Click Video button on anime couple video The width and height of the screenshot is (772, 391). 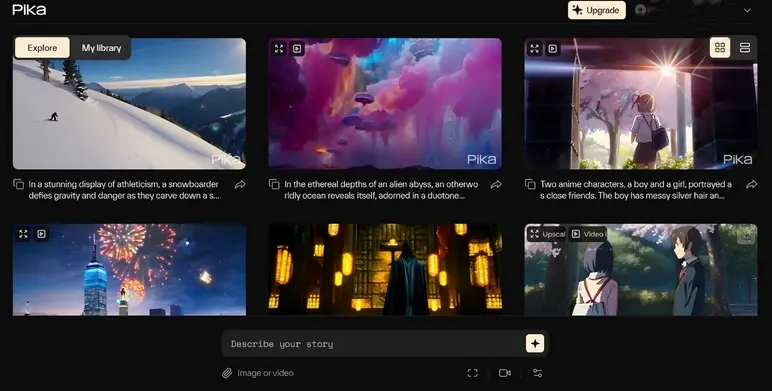[587, 234]
